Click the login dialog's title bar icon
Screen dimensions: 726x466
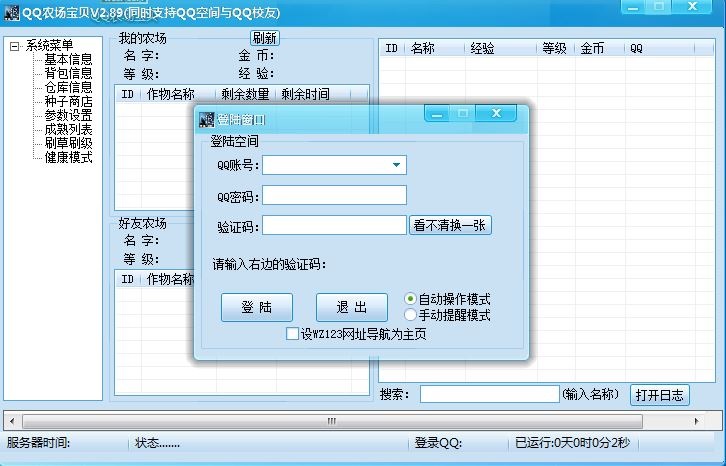coord(207,119)
